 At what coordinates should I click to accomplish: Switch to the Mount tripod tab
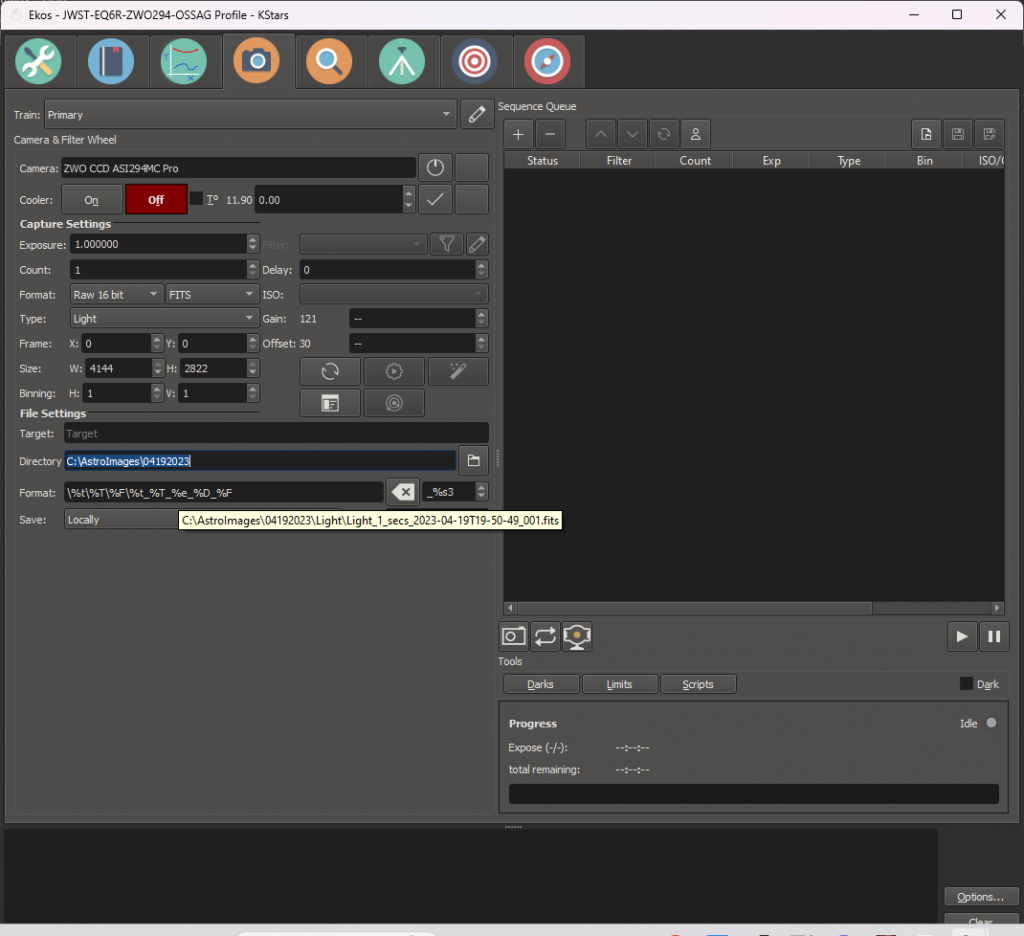point(402,62)
